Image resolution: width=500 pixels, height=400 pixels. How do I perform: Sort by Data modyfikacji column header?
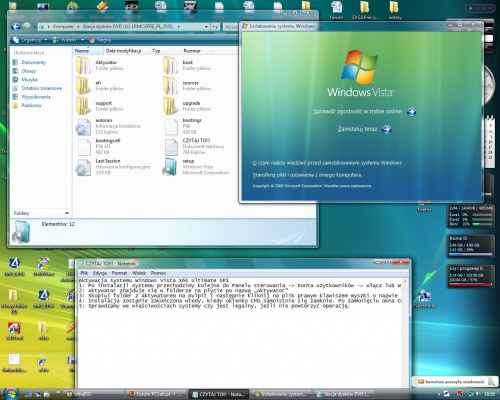coord(126,51)
